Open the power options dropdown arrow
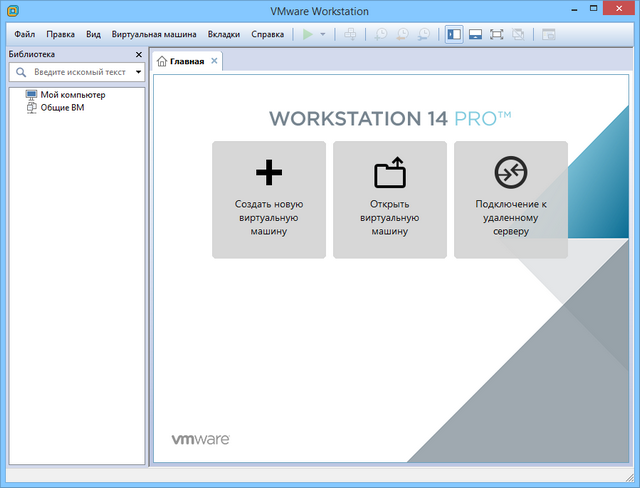Image resolution: width=640 pixels, height=488 pixels. [x=323, y=34]
